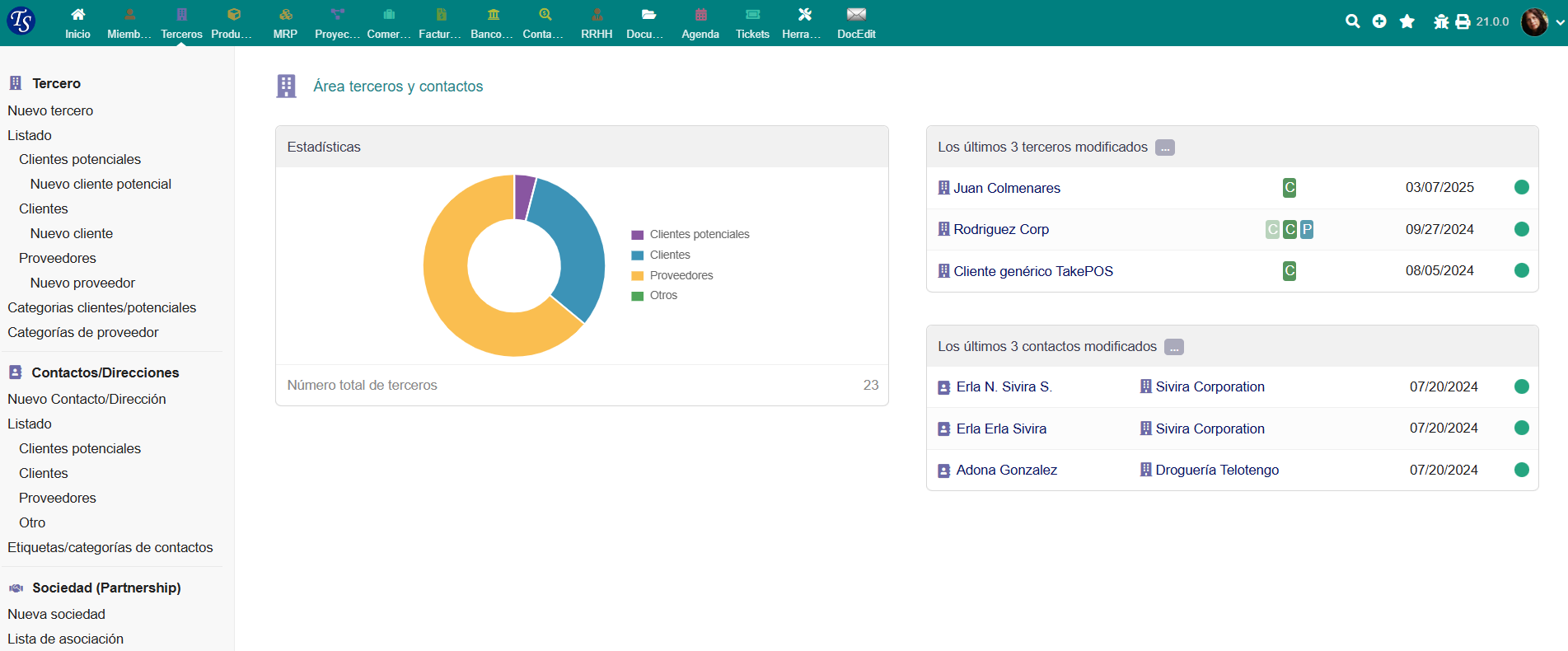Expand full list of modified contactos
Image resolution: width=1568 pixels, height=651 pixels.
click(x=1173, y=347)
